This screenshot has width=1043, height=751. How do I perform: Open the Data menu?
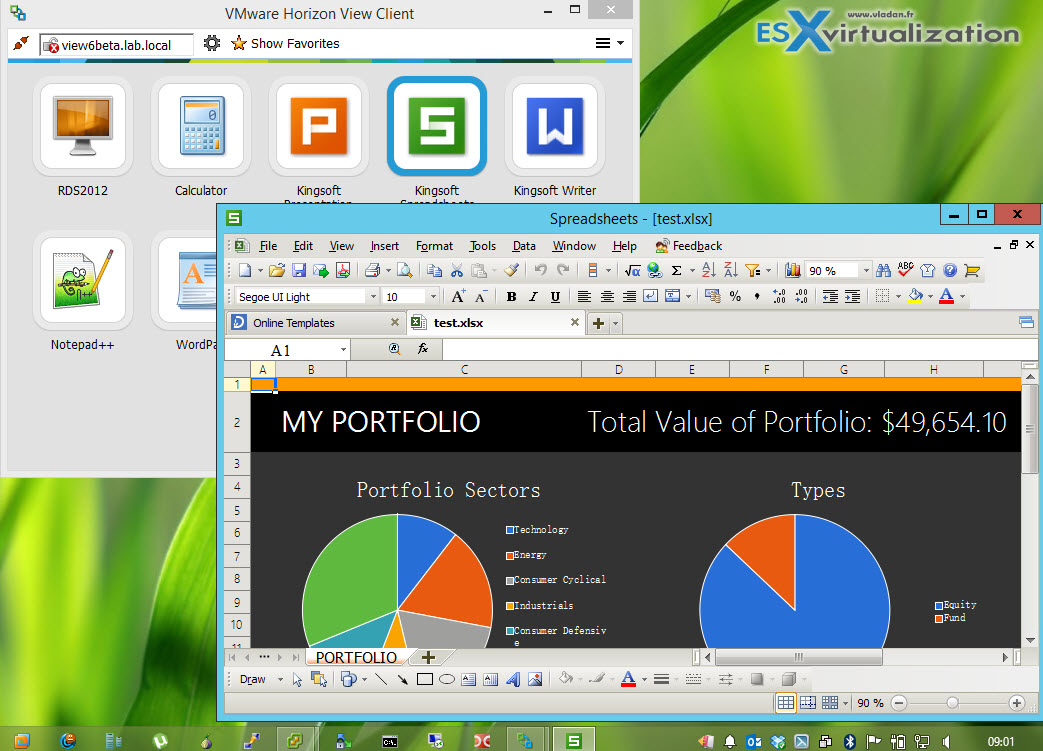point(524,245)
